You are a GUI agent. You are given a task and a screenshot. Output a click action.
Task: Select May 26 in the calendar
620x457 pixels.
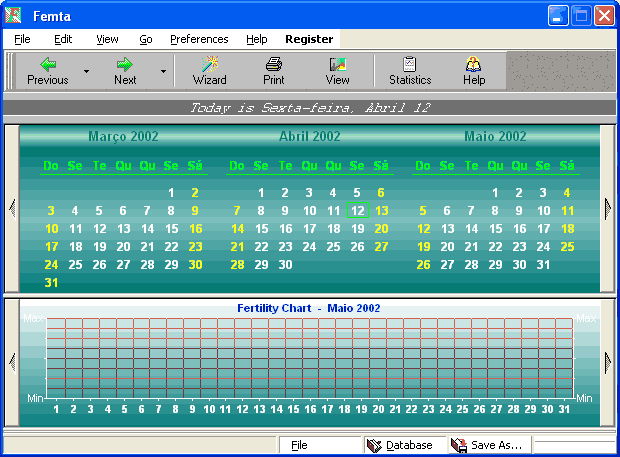tap(423, 264)
